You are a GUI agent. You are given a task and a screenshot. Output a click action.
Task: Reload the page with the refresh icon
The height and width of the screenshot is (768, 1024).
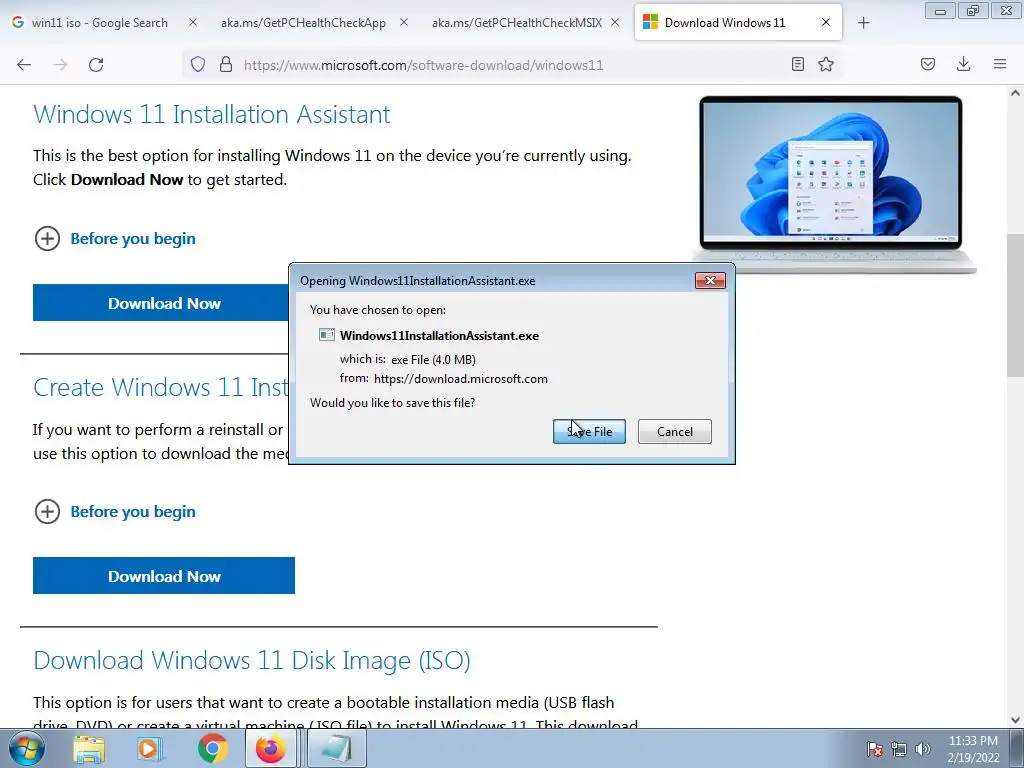(96, 64)
